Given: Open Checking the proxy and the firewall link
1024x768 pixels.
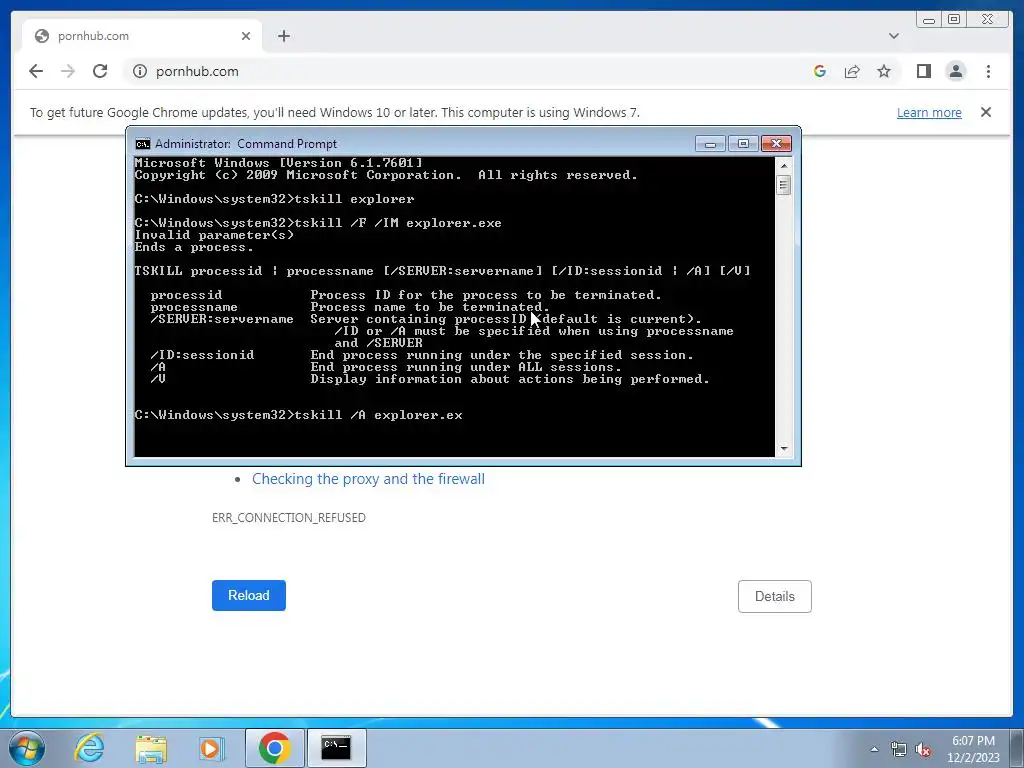Looking at the screenshot, I should click(368, 479).
